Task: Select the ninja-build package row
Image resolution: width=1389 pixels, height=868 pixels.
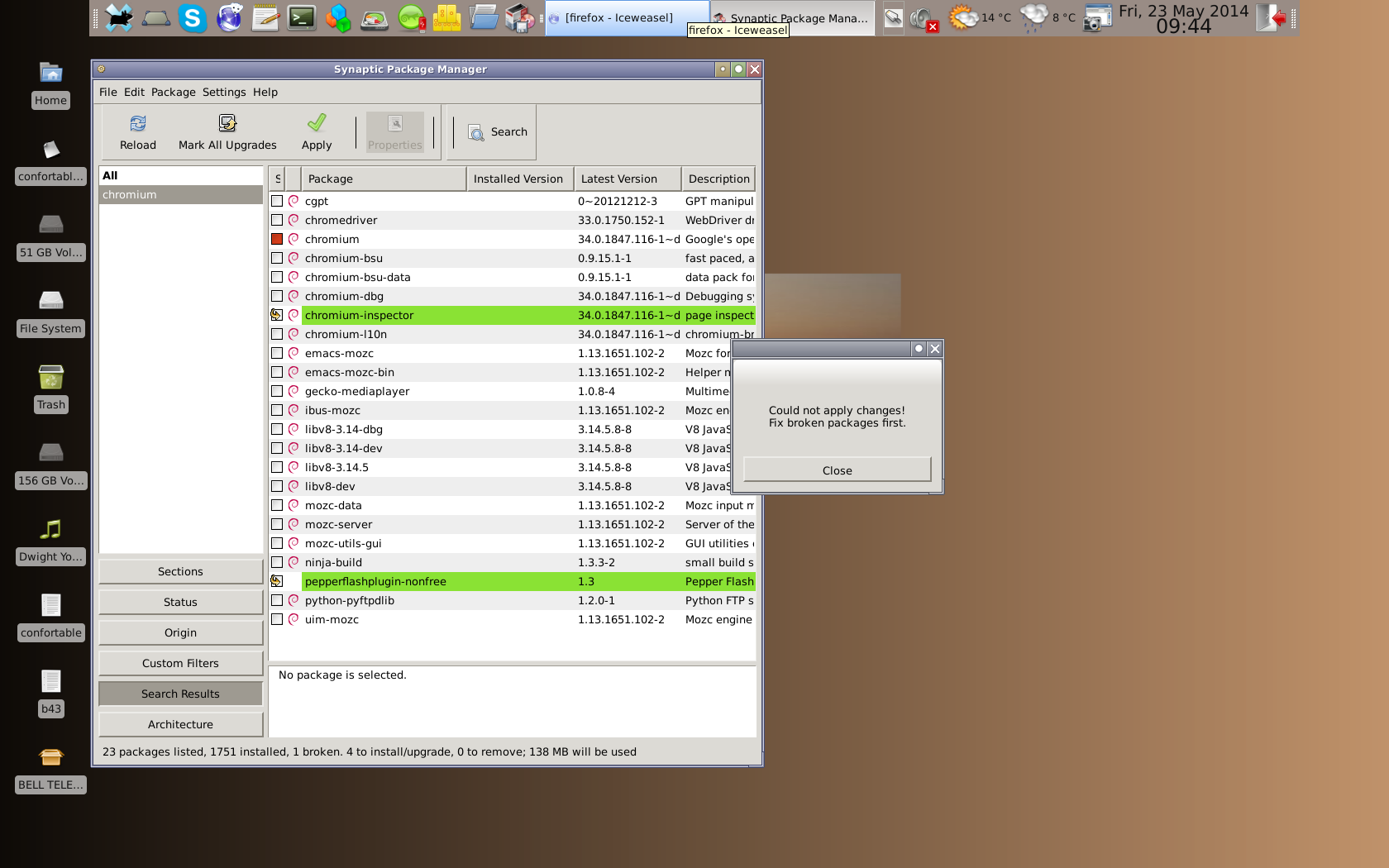Action: coord(512,562)
